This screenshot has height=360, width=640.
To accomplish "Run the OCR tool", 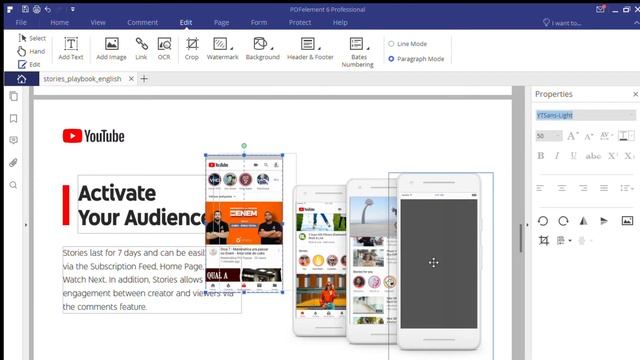I will [164, 49].
